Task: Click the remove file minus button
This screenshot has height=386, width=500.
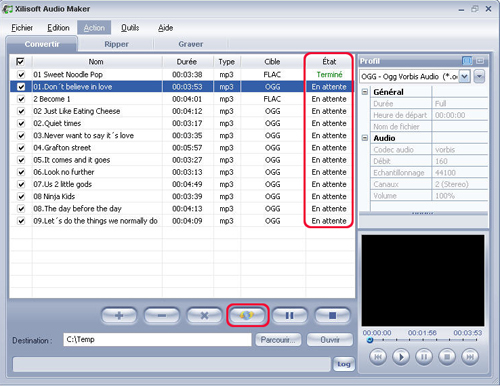Action: coord(162,315)
